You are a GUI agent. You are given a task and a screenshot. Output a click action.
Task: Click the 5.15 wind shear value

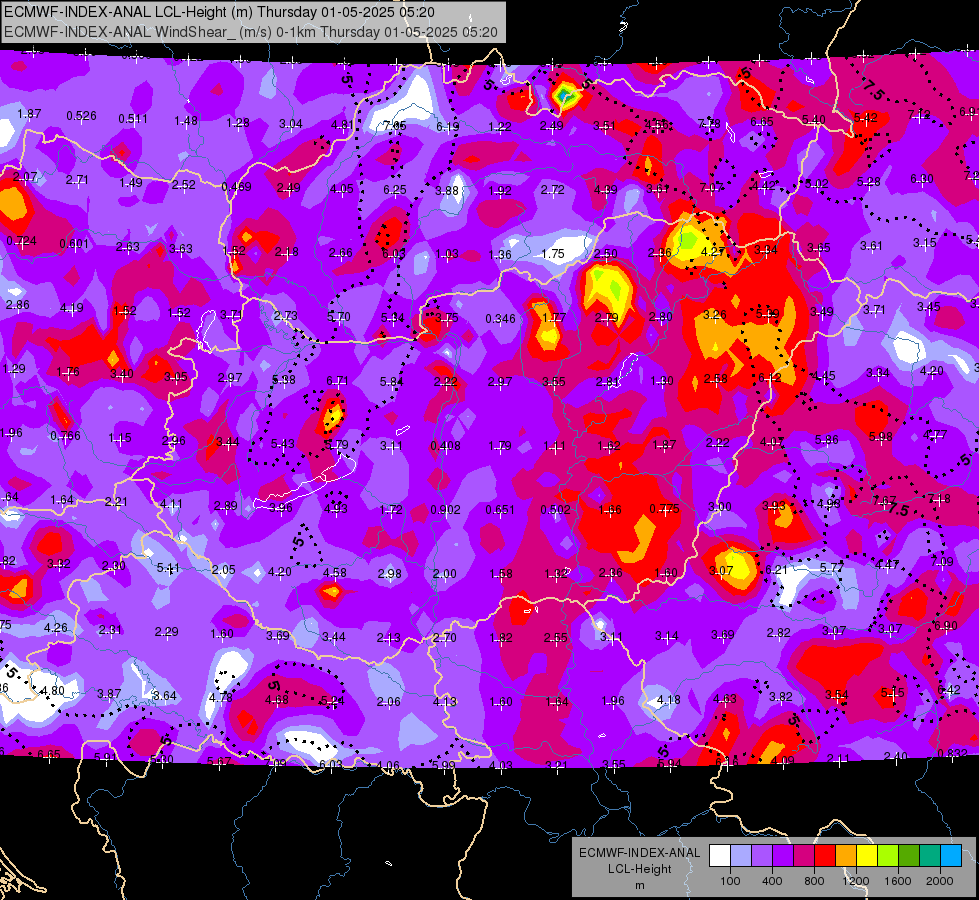892,692
